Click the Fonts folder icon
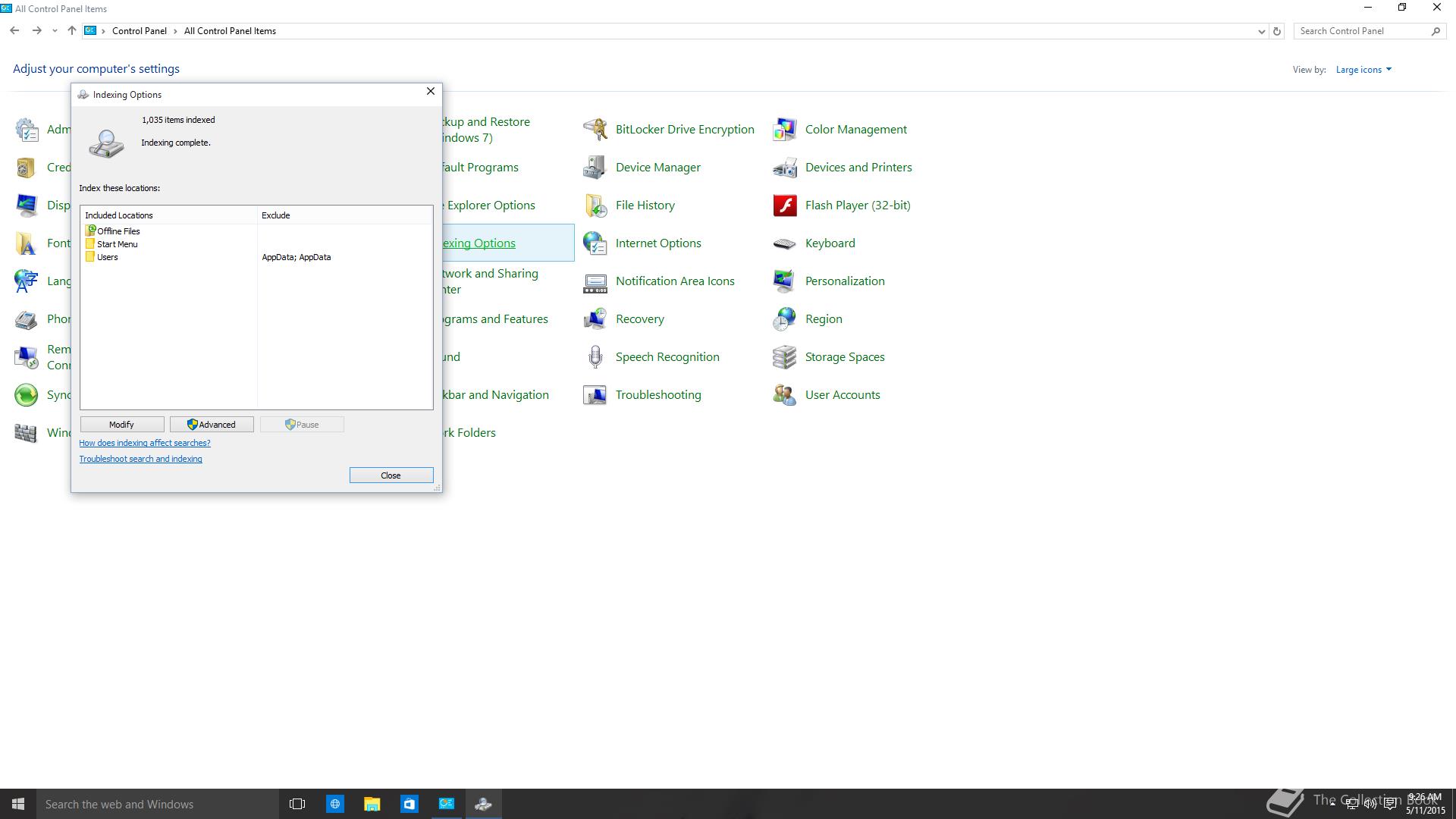Viewport: 1456px width, 819px height. tap(27, 243)
